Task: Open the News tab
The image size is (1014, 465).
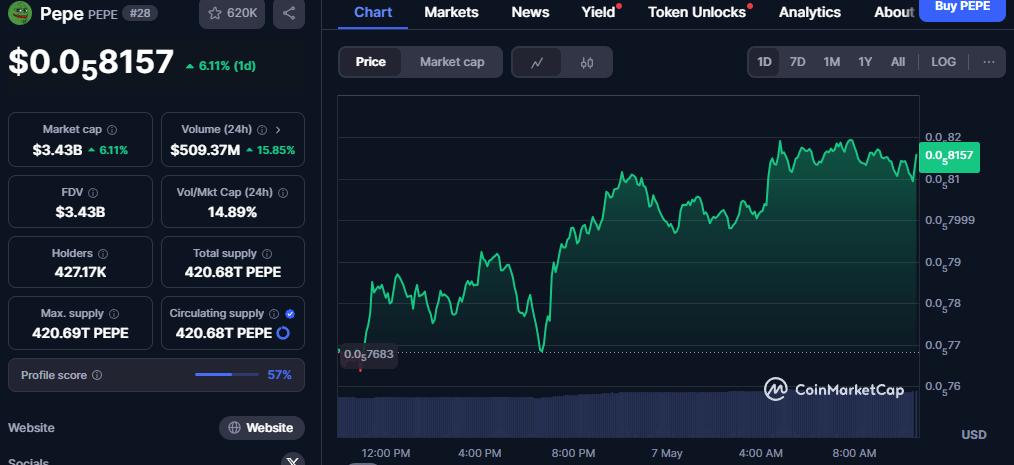Action: point(530,12)
